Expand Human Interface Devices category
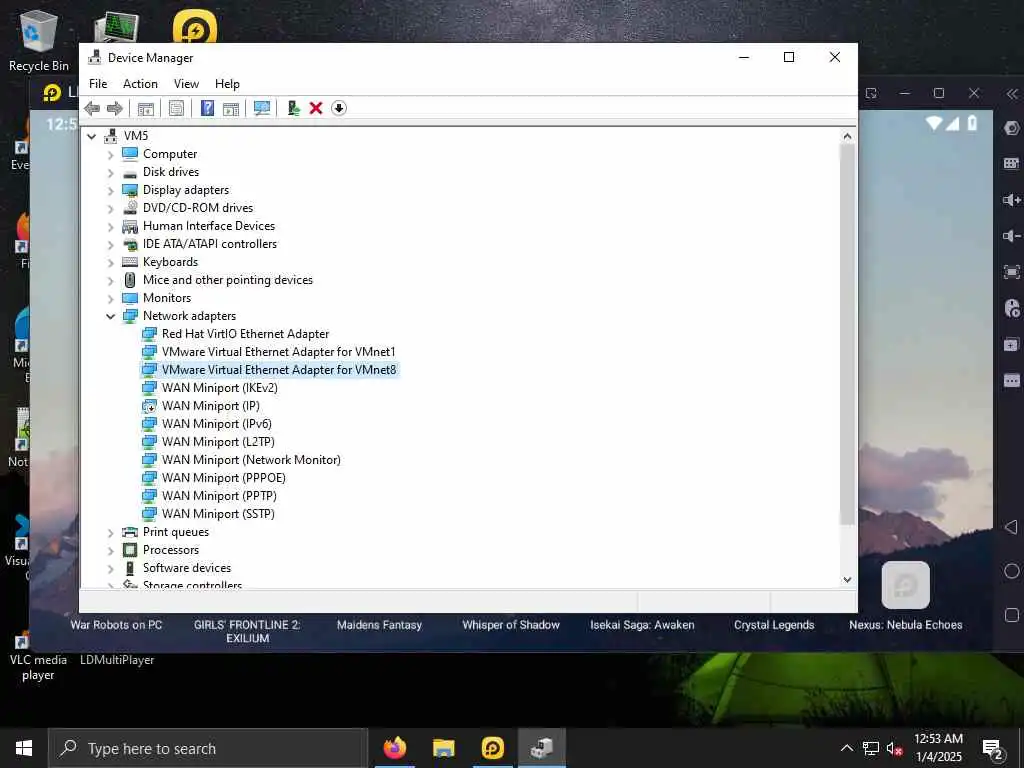 coord(110,227)
